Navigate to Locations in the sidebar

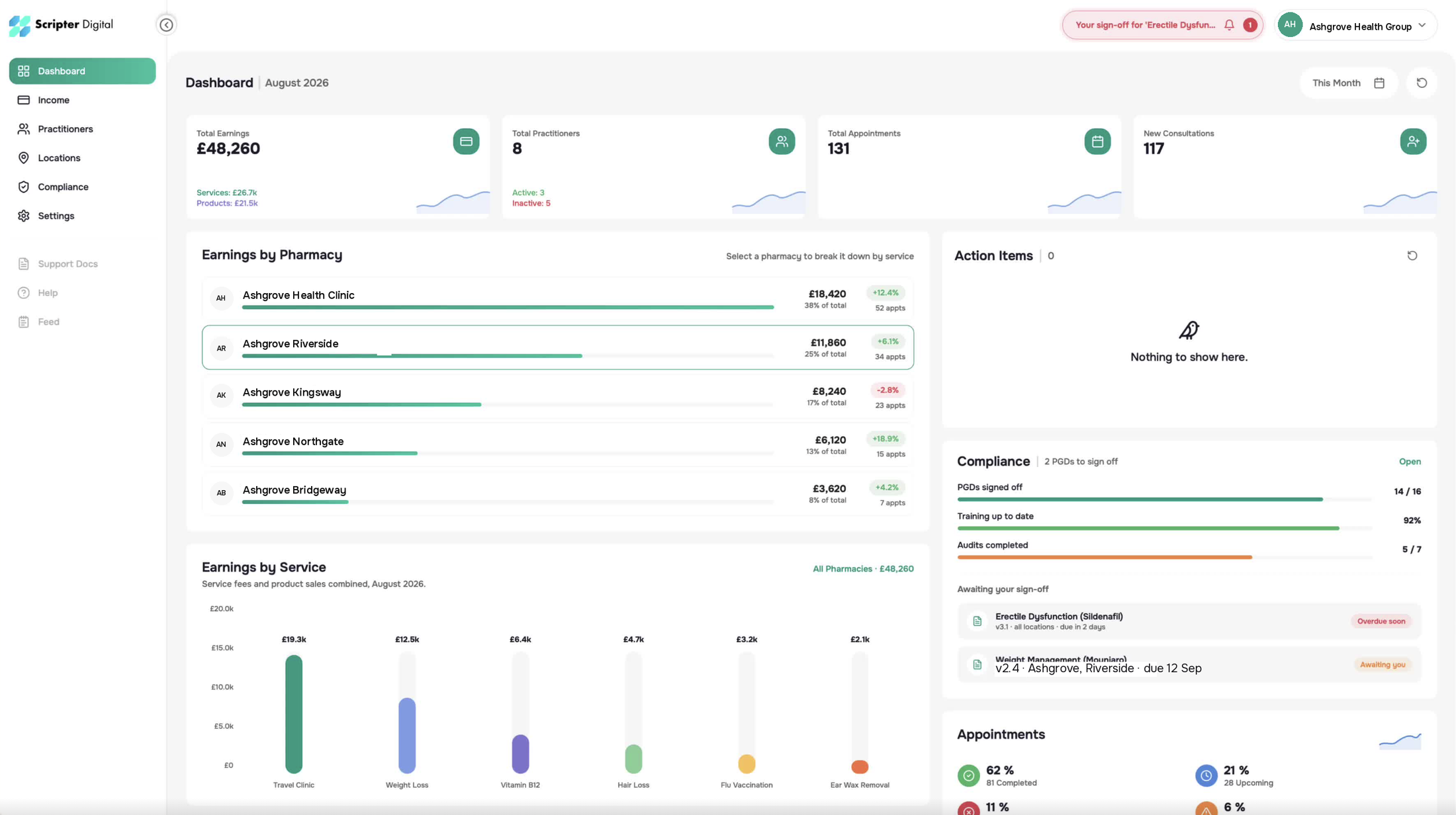coord(82,158)
